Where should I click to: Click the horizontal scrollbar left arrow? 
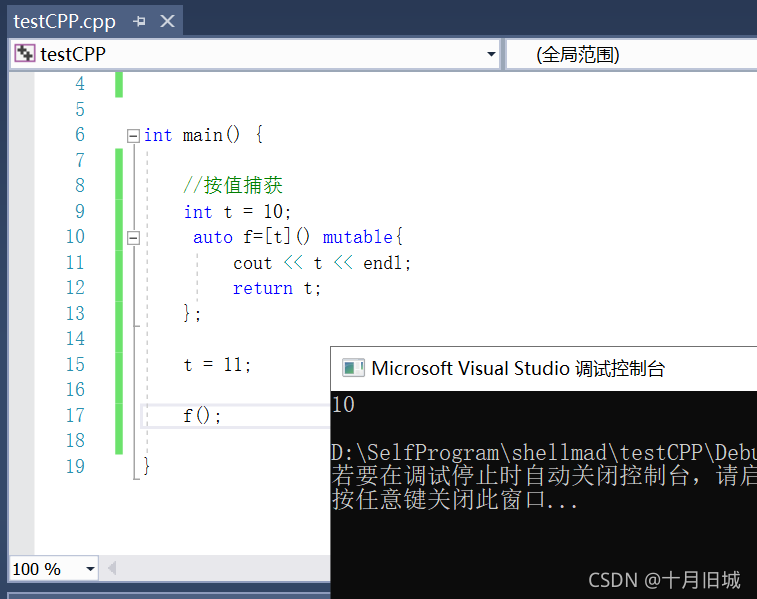coord(112,568)
